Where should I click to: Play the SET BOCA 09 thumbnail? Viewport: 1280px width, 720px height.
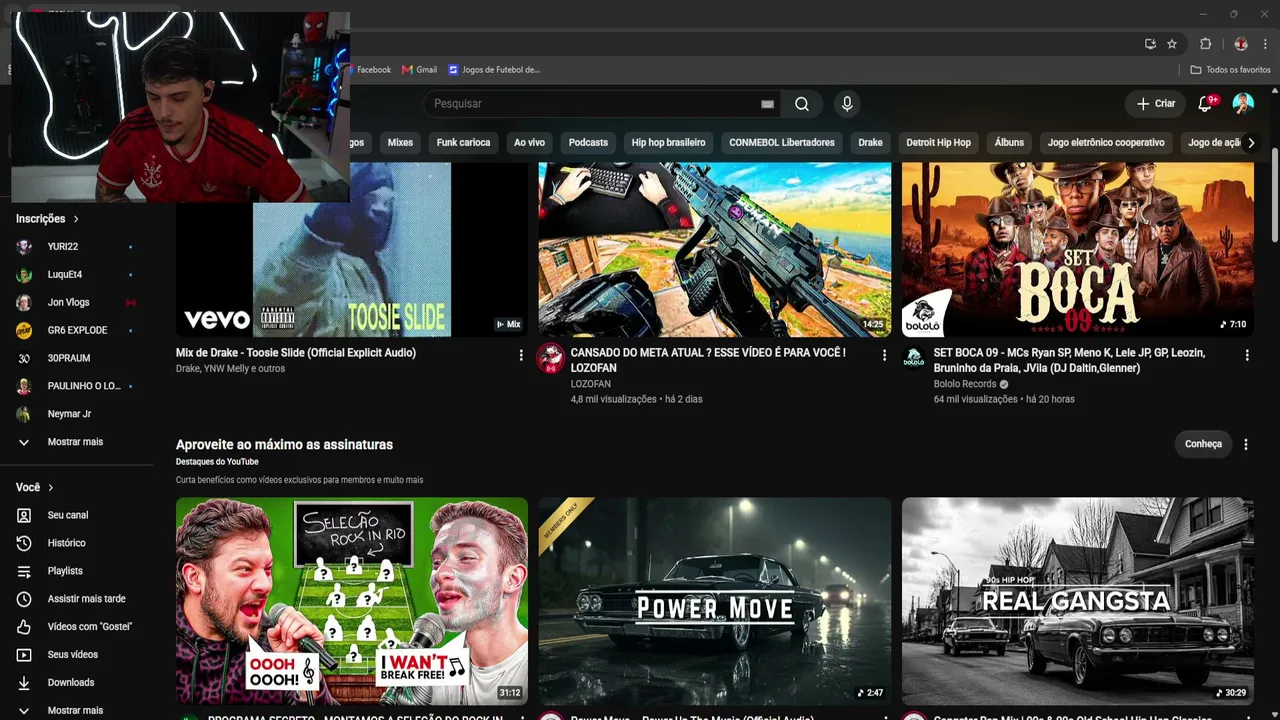[x=1078, y=250]
